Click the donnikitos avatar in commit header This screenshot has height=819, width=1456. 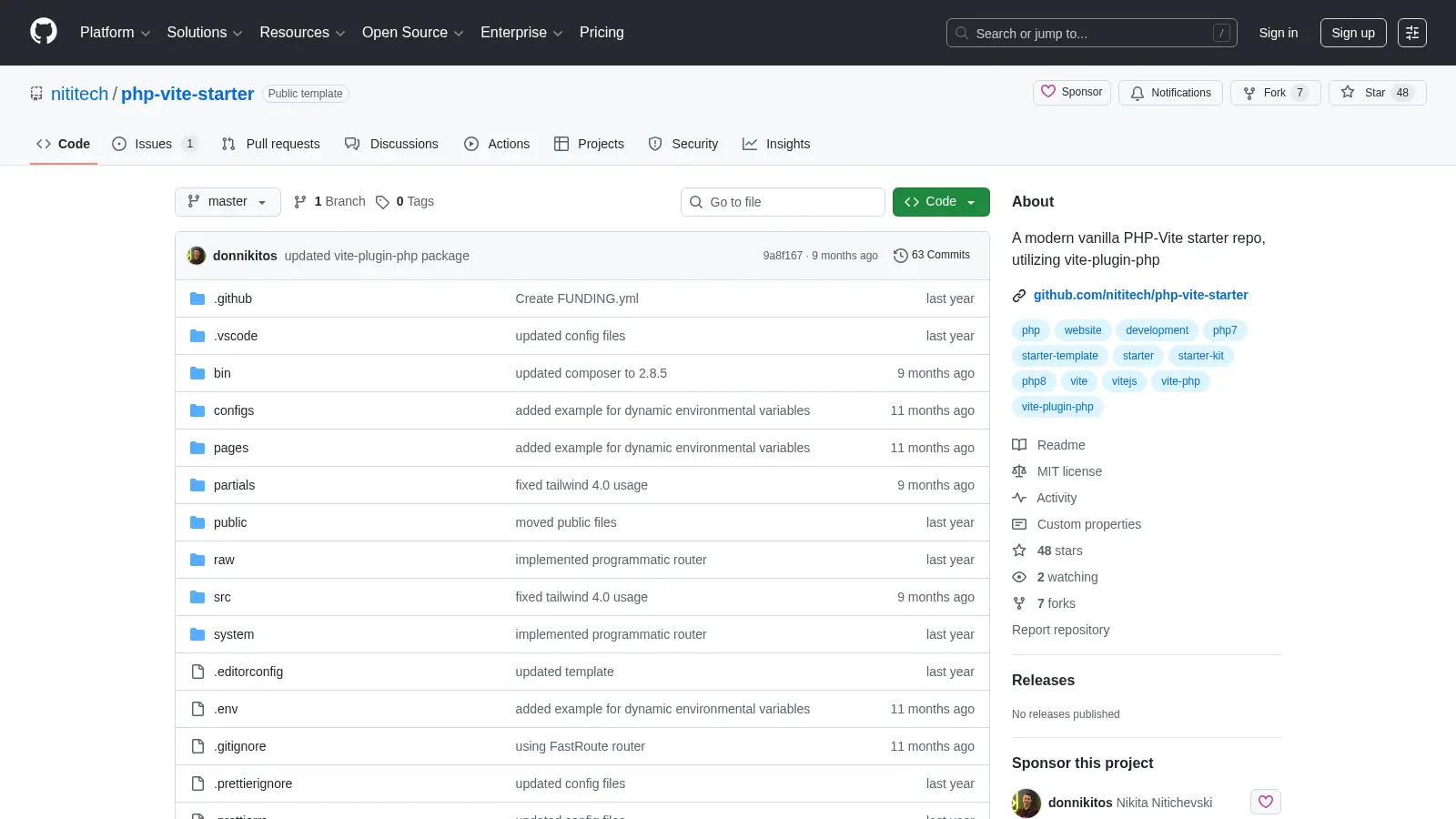[x=197, y=256]
